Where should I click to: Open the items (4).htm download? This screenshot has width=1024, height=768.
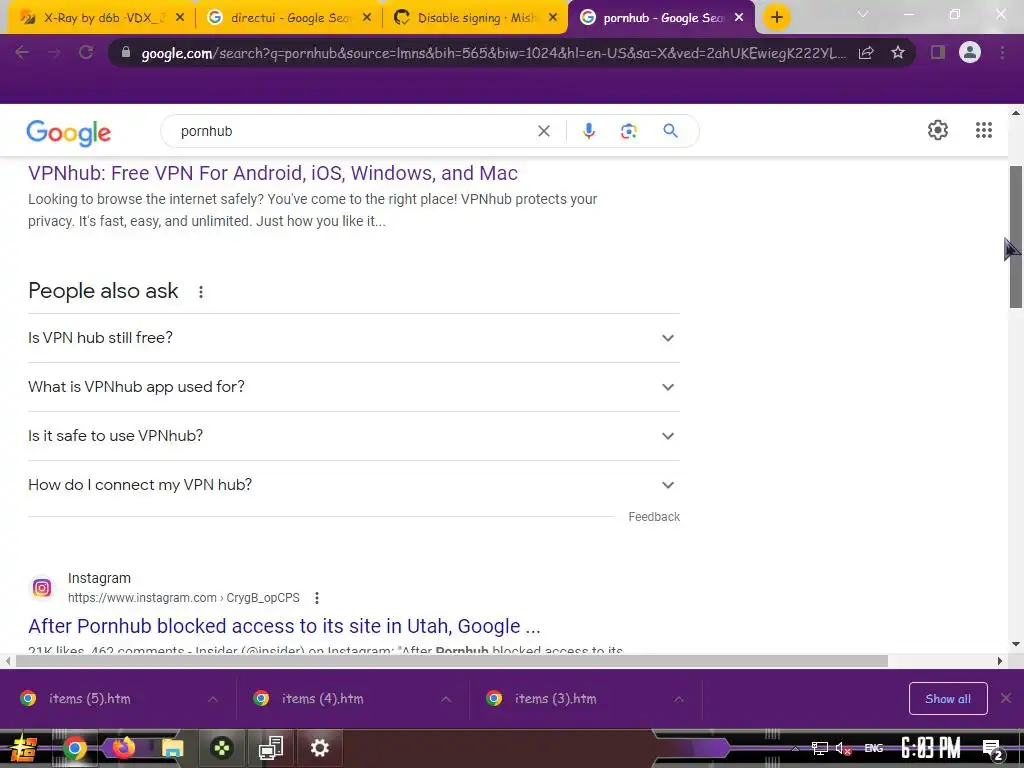(x=323, y=699)
